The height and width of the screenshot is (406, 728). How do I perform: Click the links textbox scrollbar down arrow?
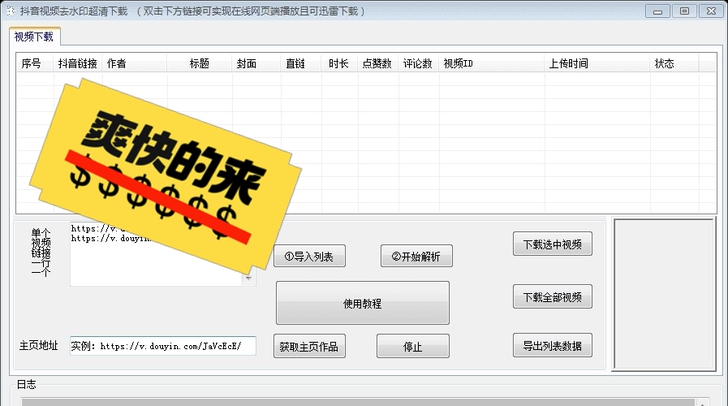[249, 279]
